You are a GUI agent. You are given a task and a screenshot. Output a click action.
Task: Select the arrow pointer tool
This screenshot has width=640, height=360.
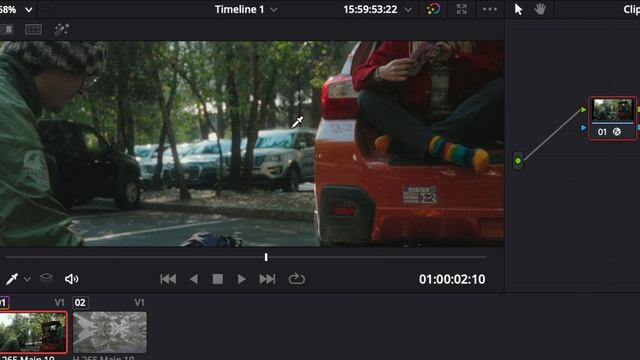(x=518, y=9)
